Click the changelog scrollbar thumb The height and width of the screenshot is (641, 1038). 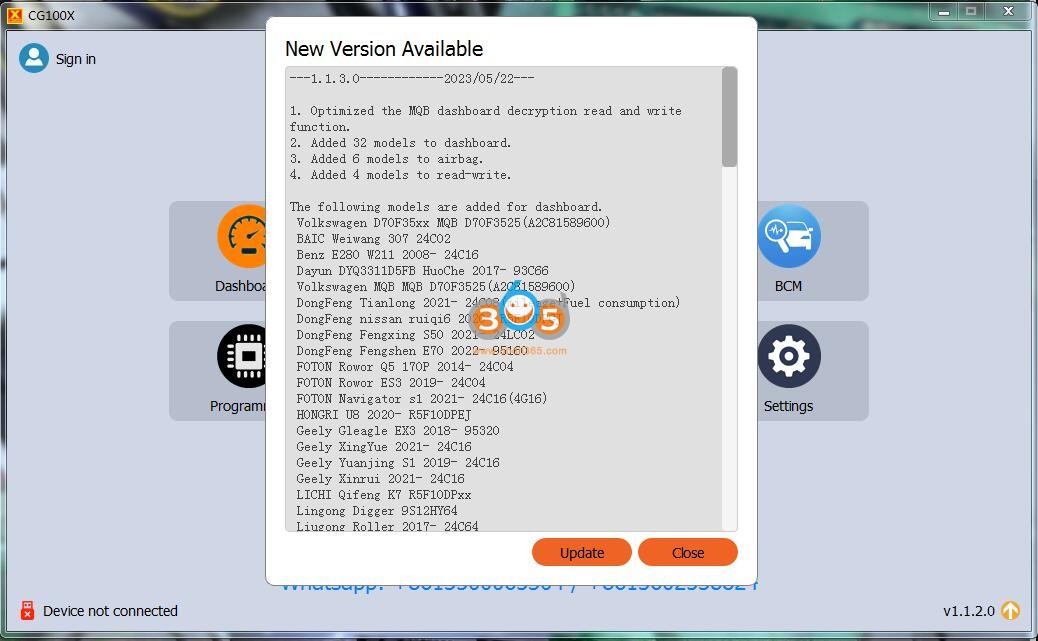click(x=729, y=117)
